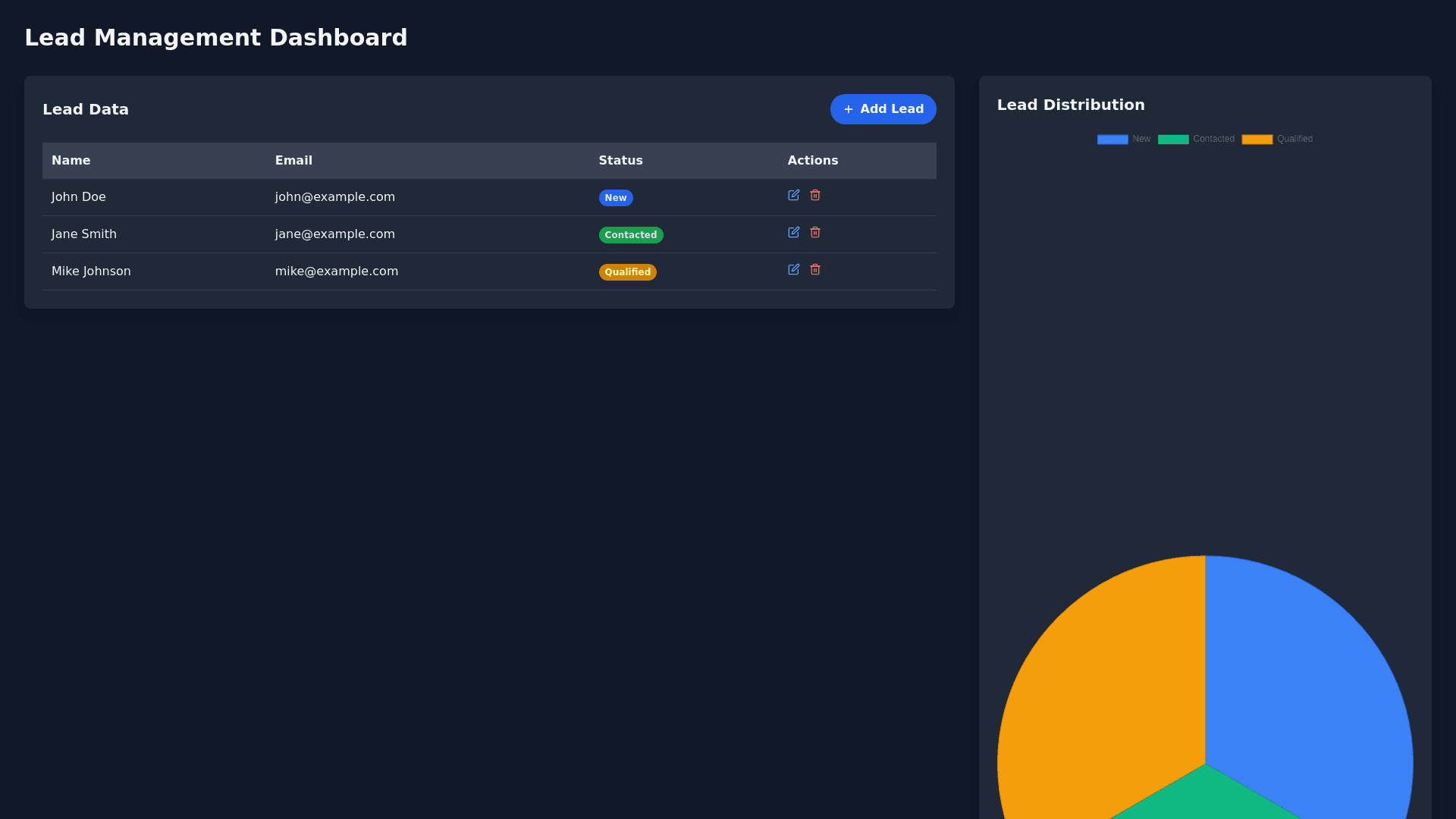Click the Qualified status badge
The width and height of the screenshot is (1456, 819).
tap(627, 272)
